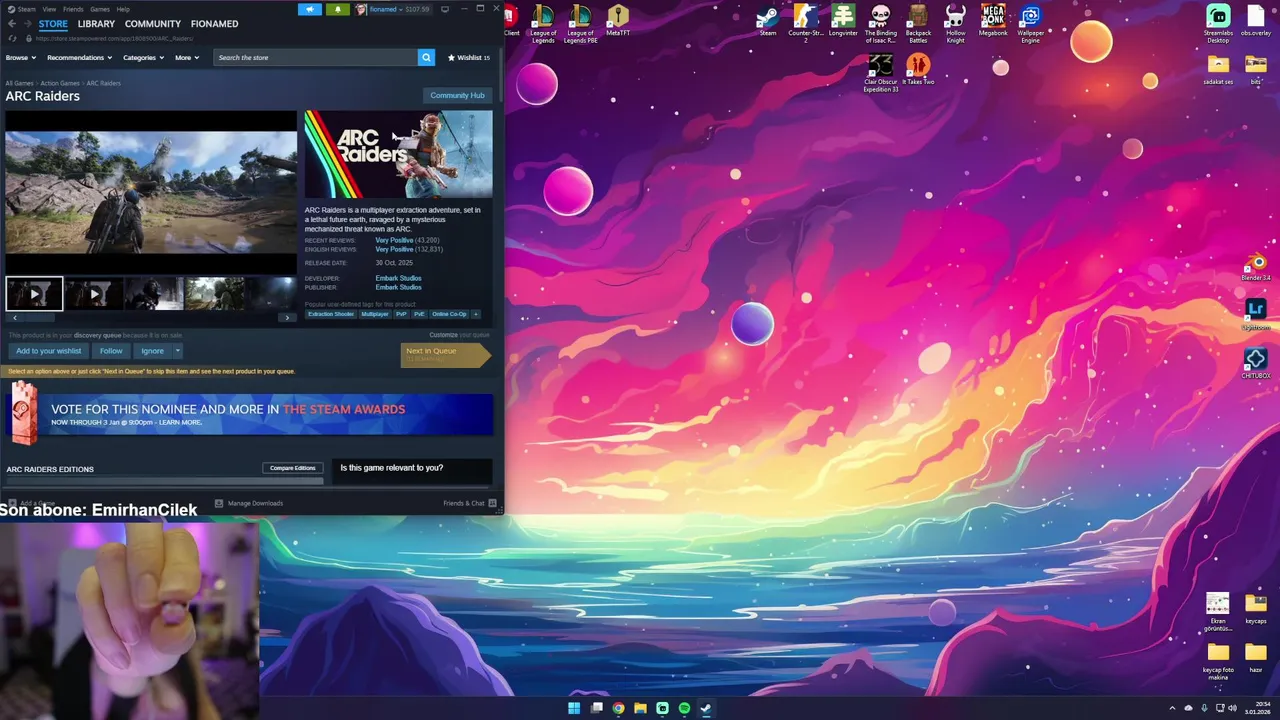Image resolution: width=1280 pixels, height=720 pixels.
Task: Open the Wishlist link
Action: [x=469, y=57]
